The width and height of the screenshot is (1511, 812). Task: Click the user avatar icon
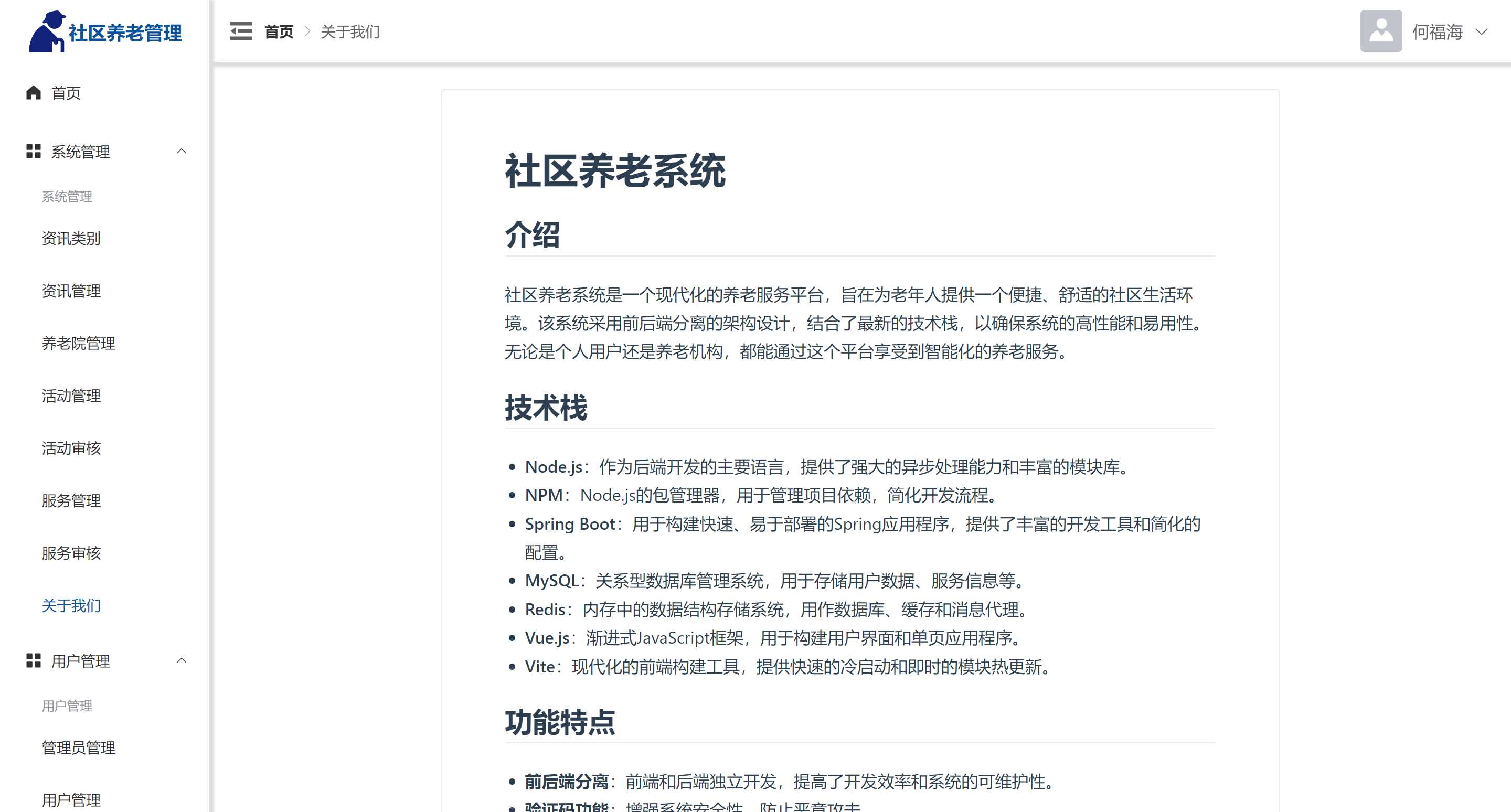[1381, 31]
